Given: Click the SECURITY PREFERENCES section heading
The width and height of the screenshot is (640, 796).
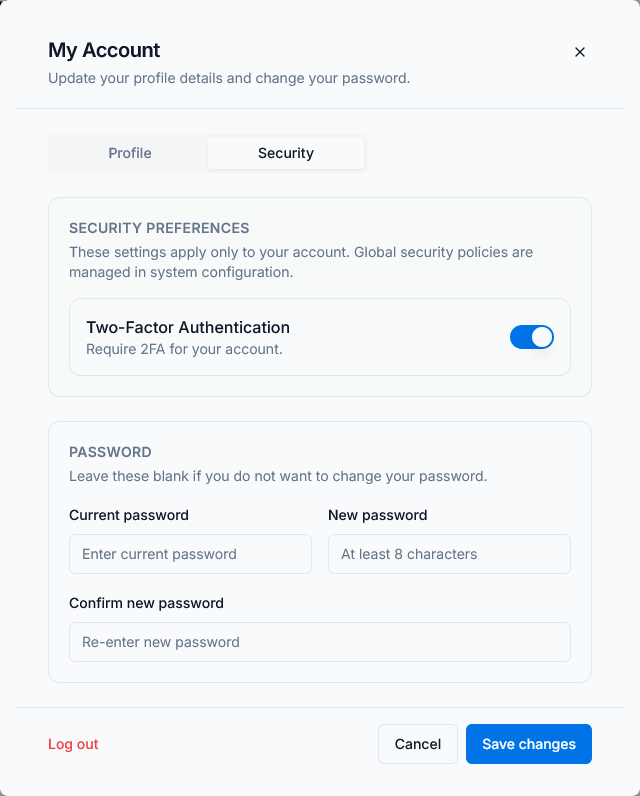Looking at the screenshot, I should pos(159,228).
